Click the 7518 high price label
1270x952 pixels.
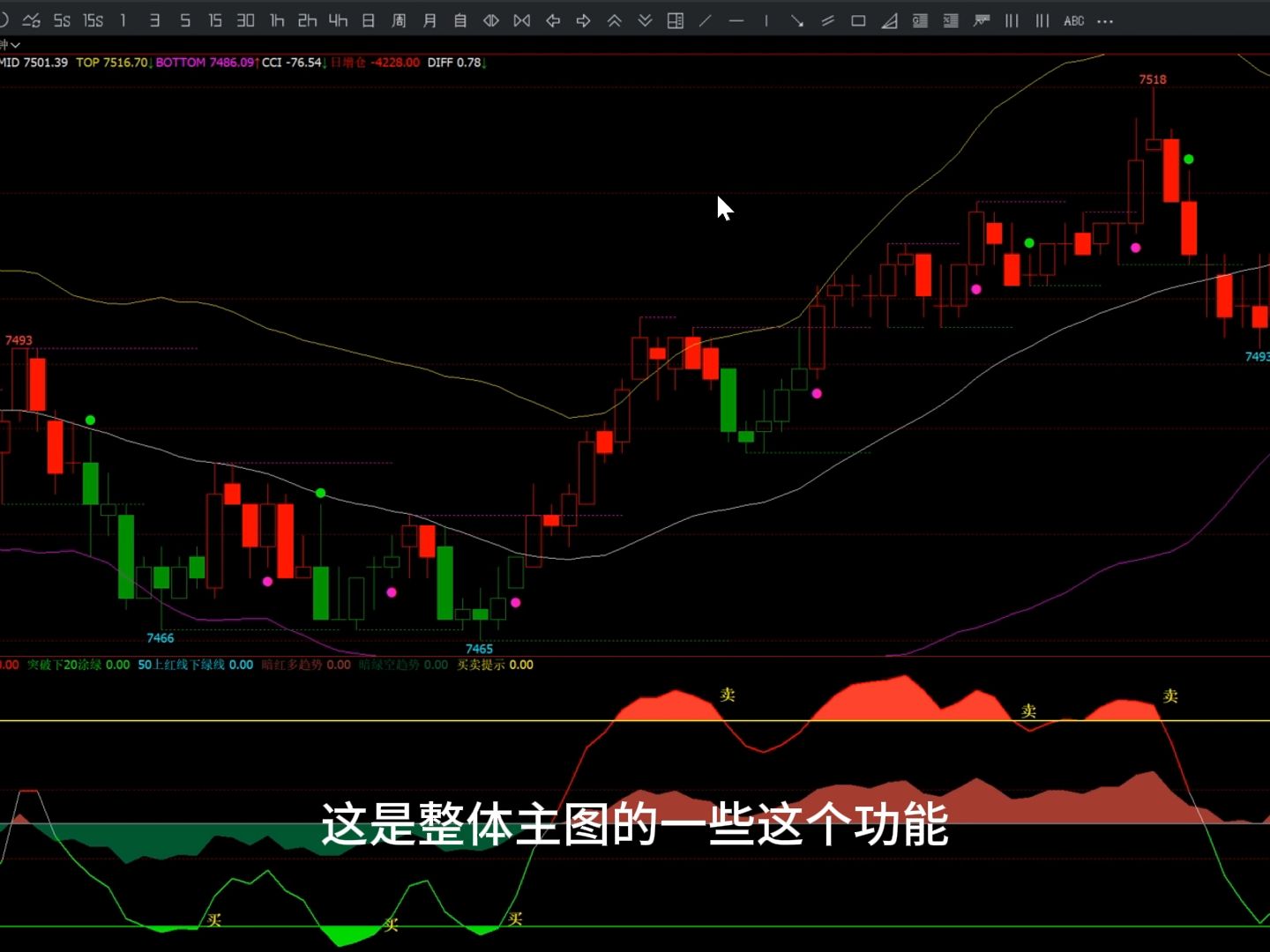[x=1153, y=79]
